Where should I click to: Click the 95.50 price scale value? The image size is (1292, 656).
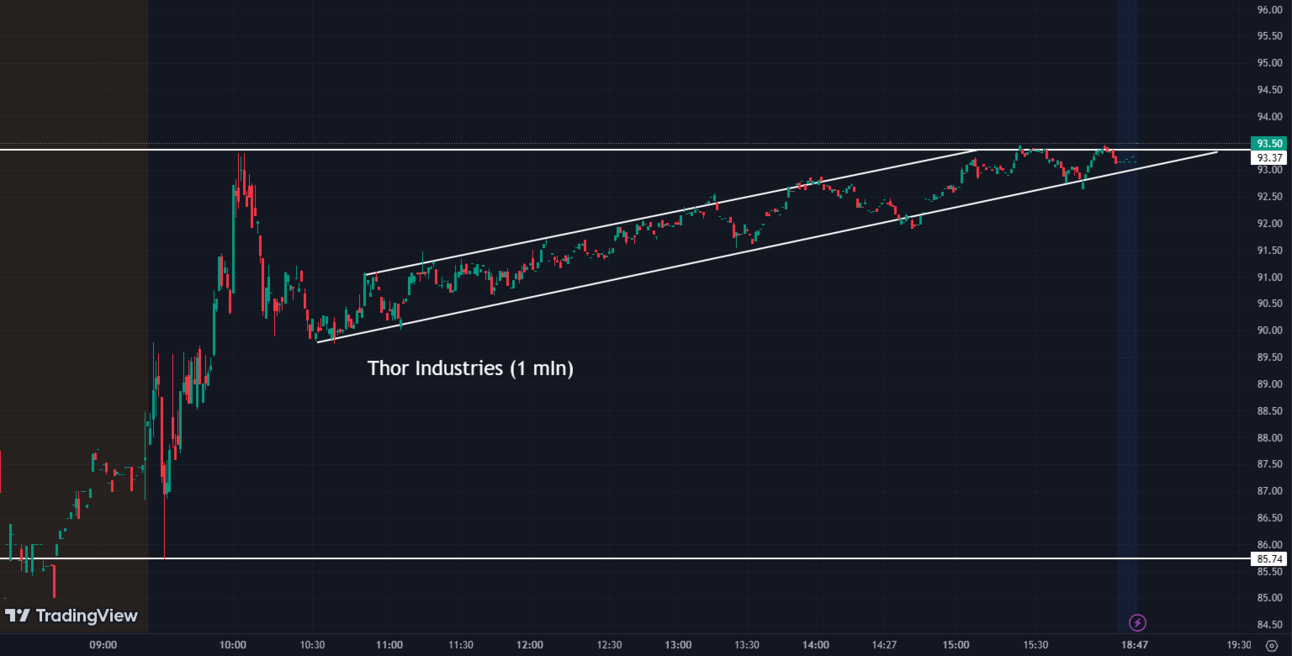pos(1269,36)
